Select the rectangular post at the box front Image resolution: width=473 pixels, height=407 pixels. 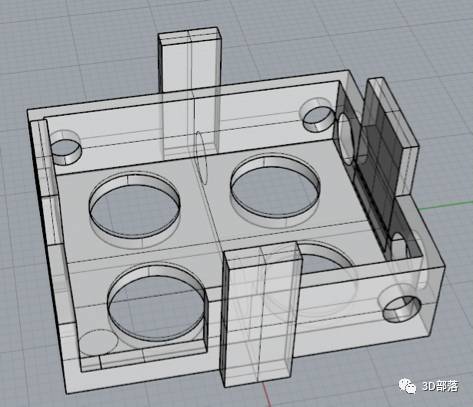[261, 314]
